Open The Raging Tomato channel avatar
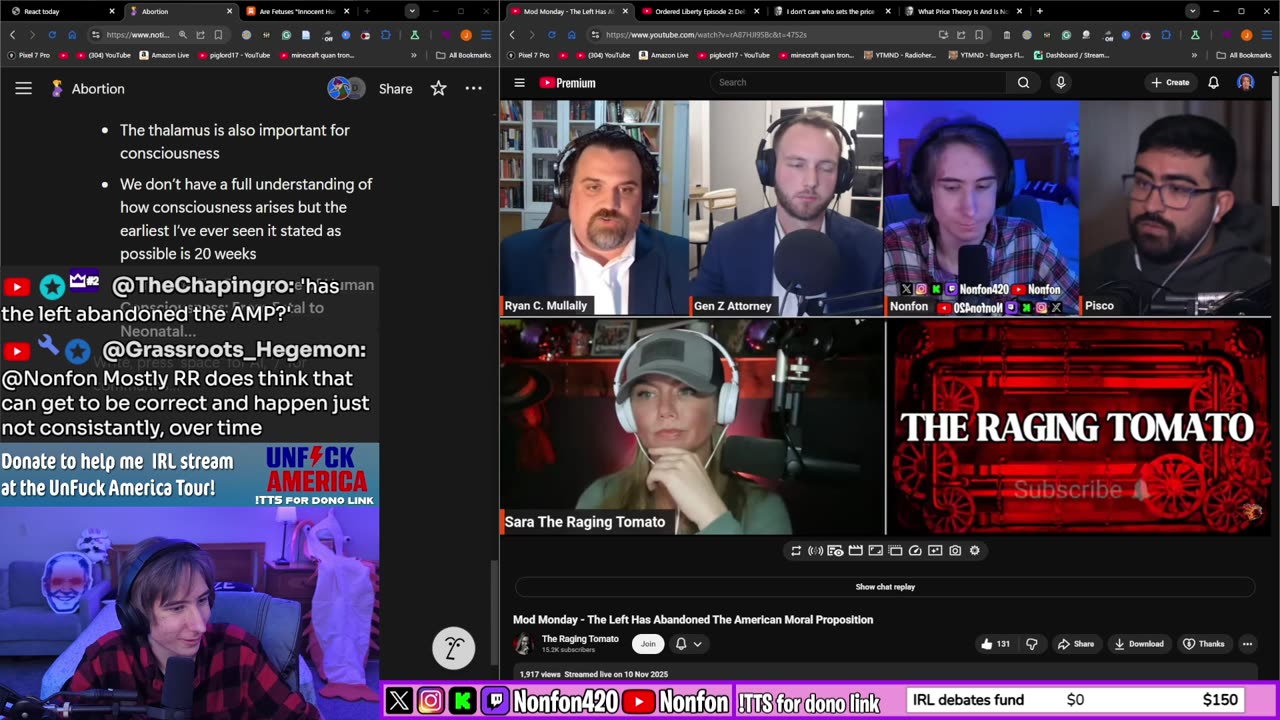Viewport: 1280px width, 720px height. [523, 644]
